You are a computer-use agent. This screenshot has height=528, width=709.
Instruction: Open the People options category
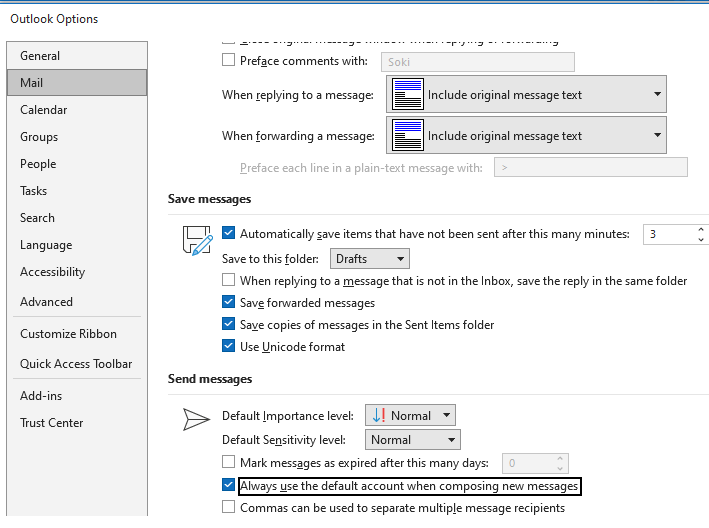point(77,164)
